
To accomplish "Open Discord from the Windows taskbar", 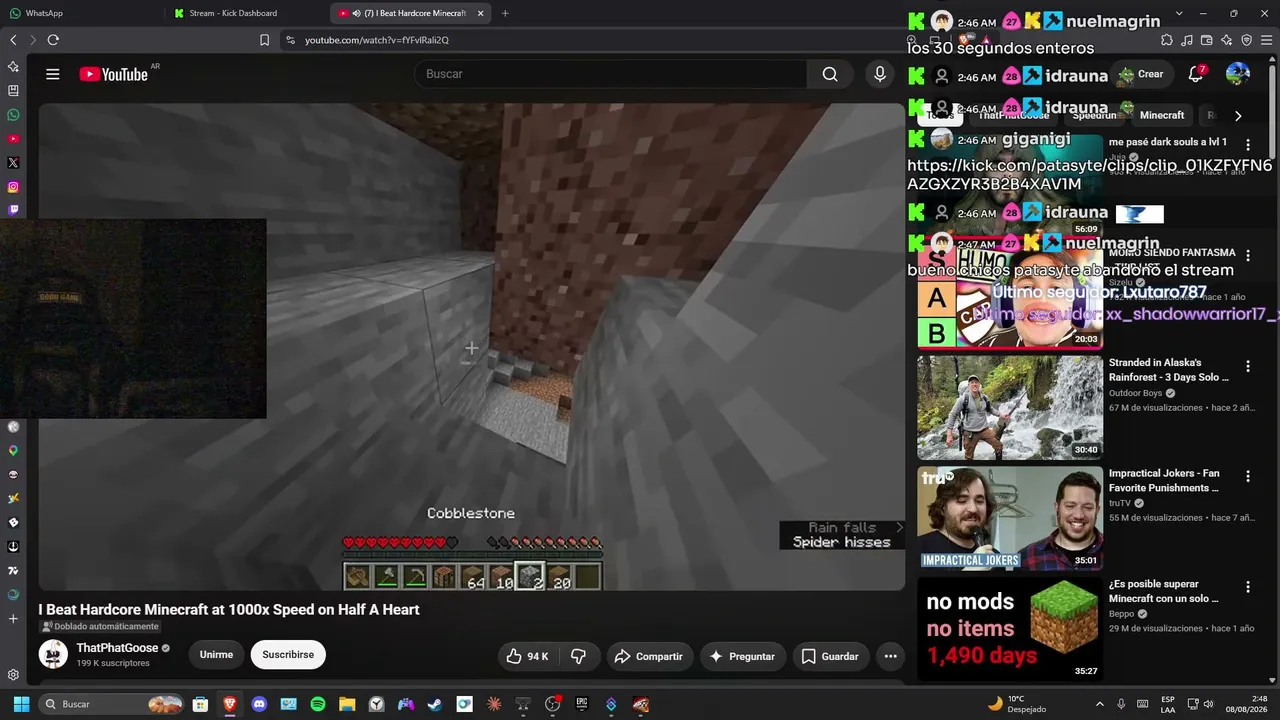I will coord(259,704).
